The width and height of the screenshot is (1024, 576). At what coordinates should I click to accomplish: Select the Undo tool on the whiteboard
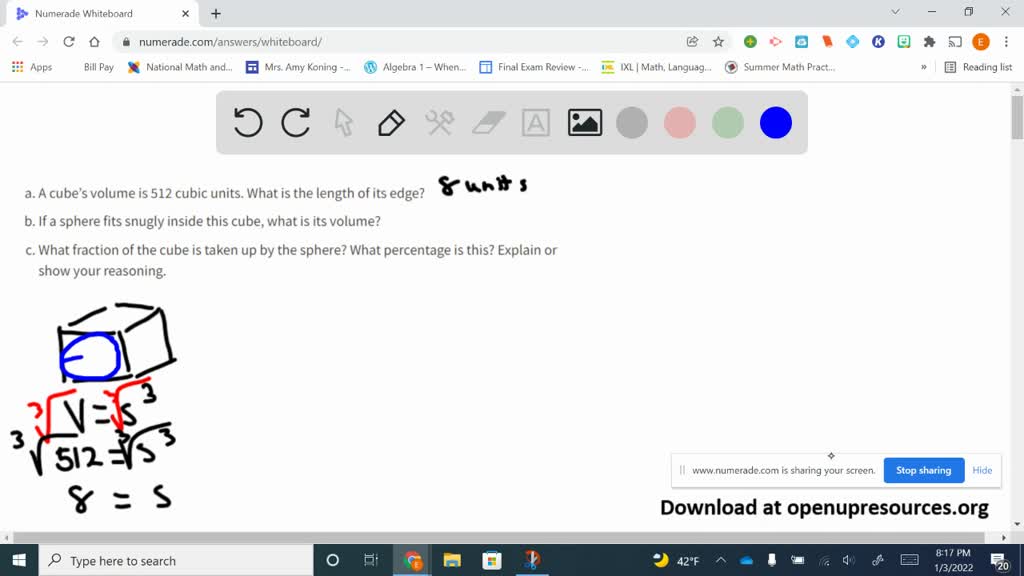pos(248,122)
